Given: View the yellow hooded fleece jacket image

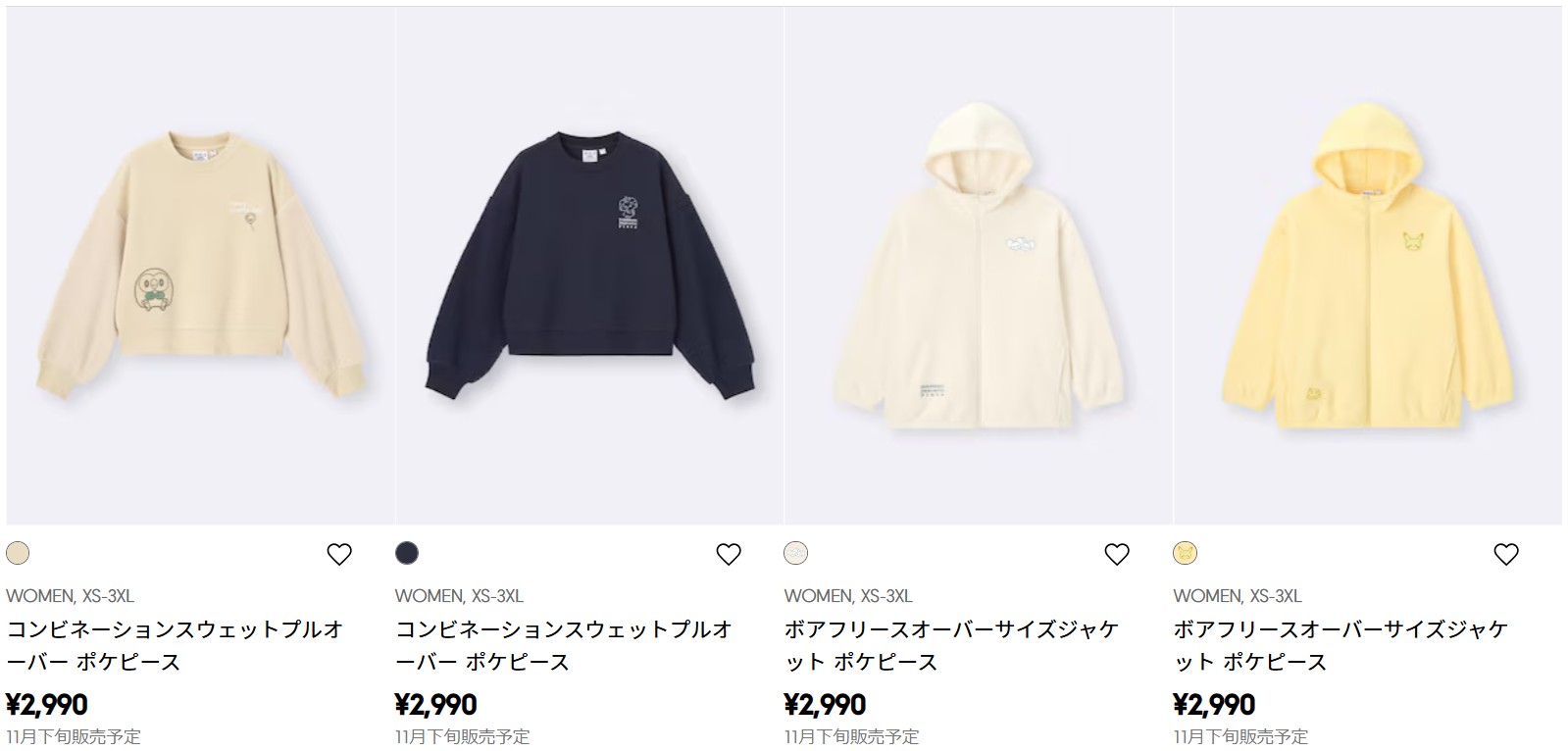Looking at the screenshot, I should click(1368, 266).
